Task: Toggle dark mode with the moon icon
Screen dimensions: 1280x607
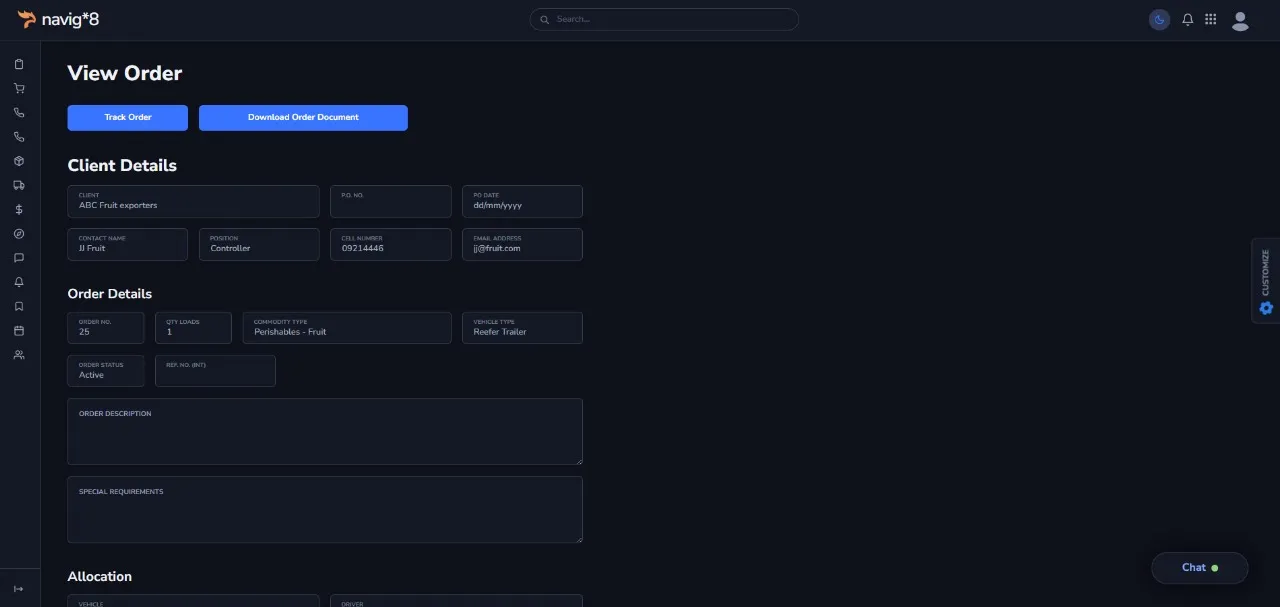Action: click(1159, 19)
